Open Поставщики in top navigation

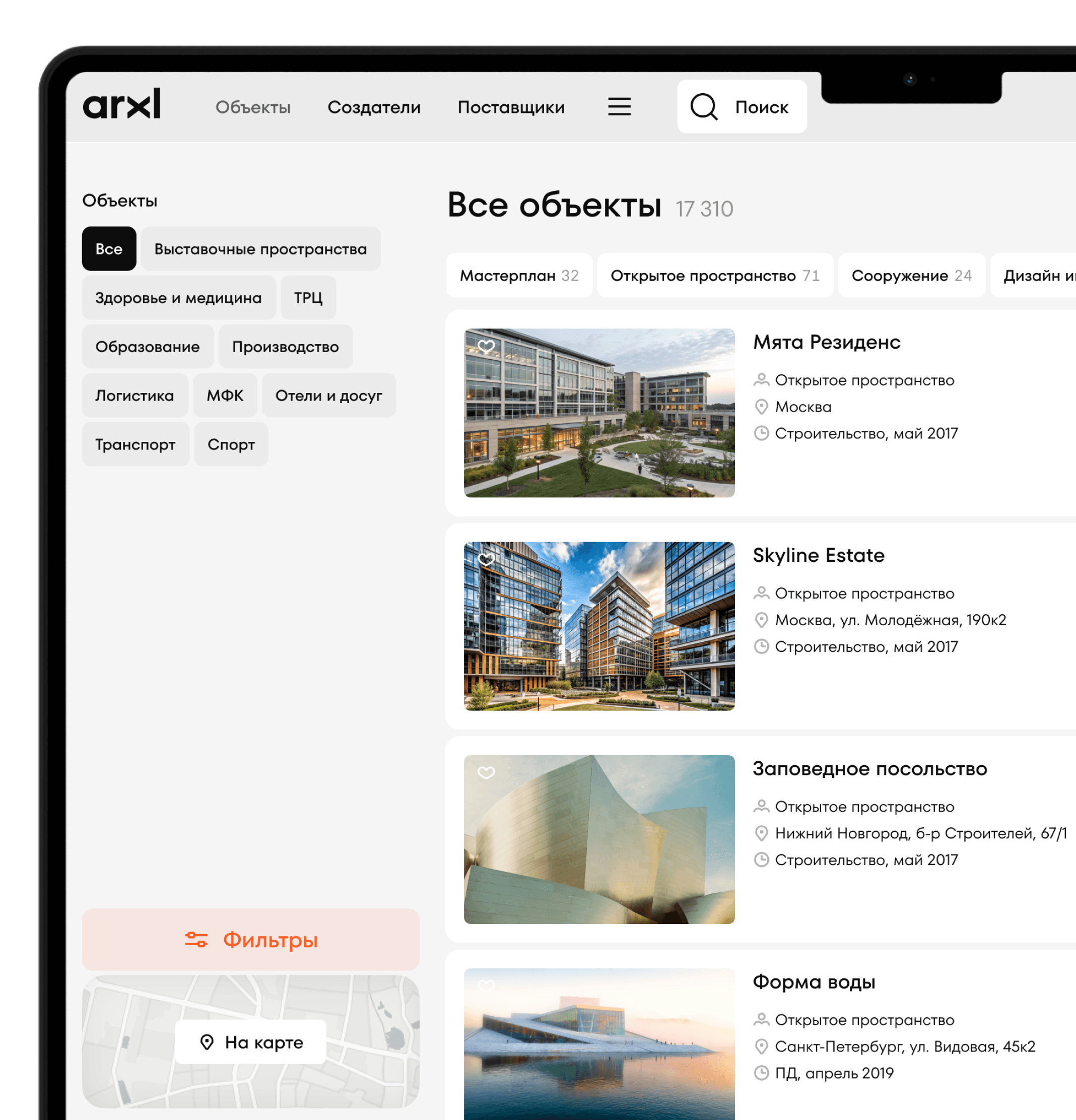[511, 107]
